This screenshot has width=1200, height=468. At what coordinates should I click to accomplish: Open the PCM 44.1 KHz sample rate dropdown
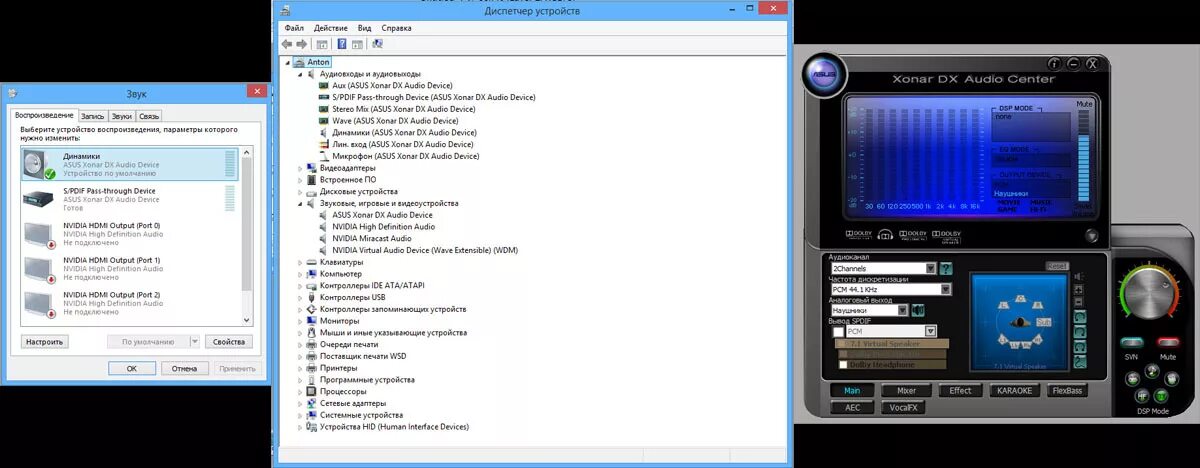tap(944, 289)
